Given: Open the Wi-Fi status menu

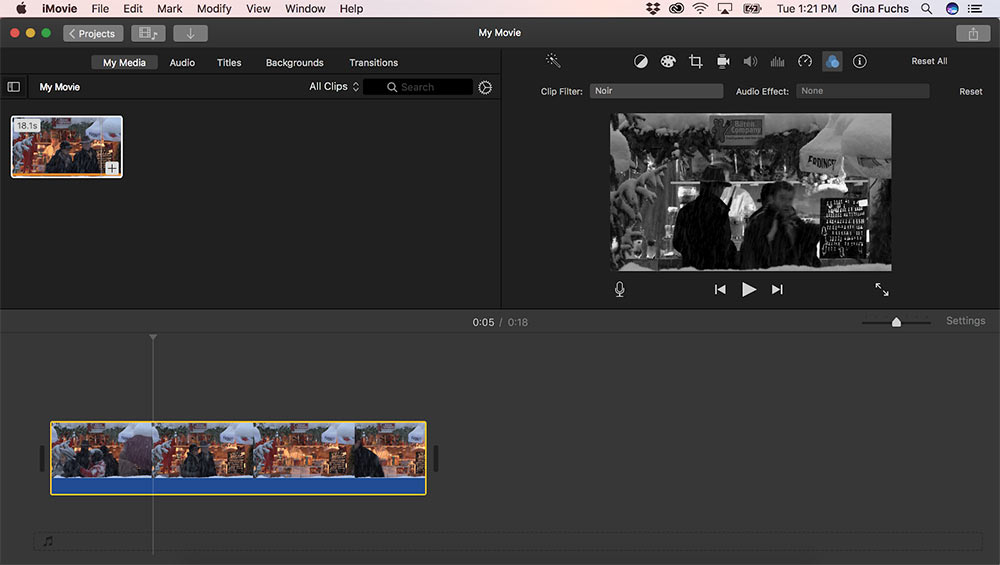Looking at the screenshot, I should coord(700,9).
